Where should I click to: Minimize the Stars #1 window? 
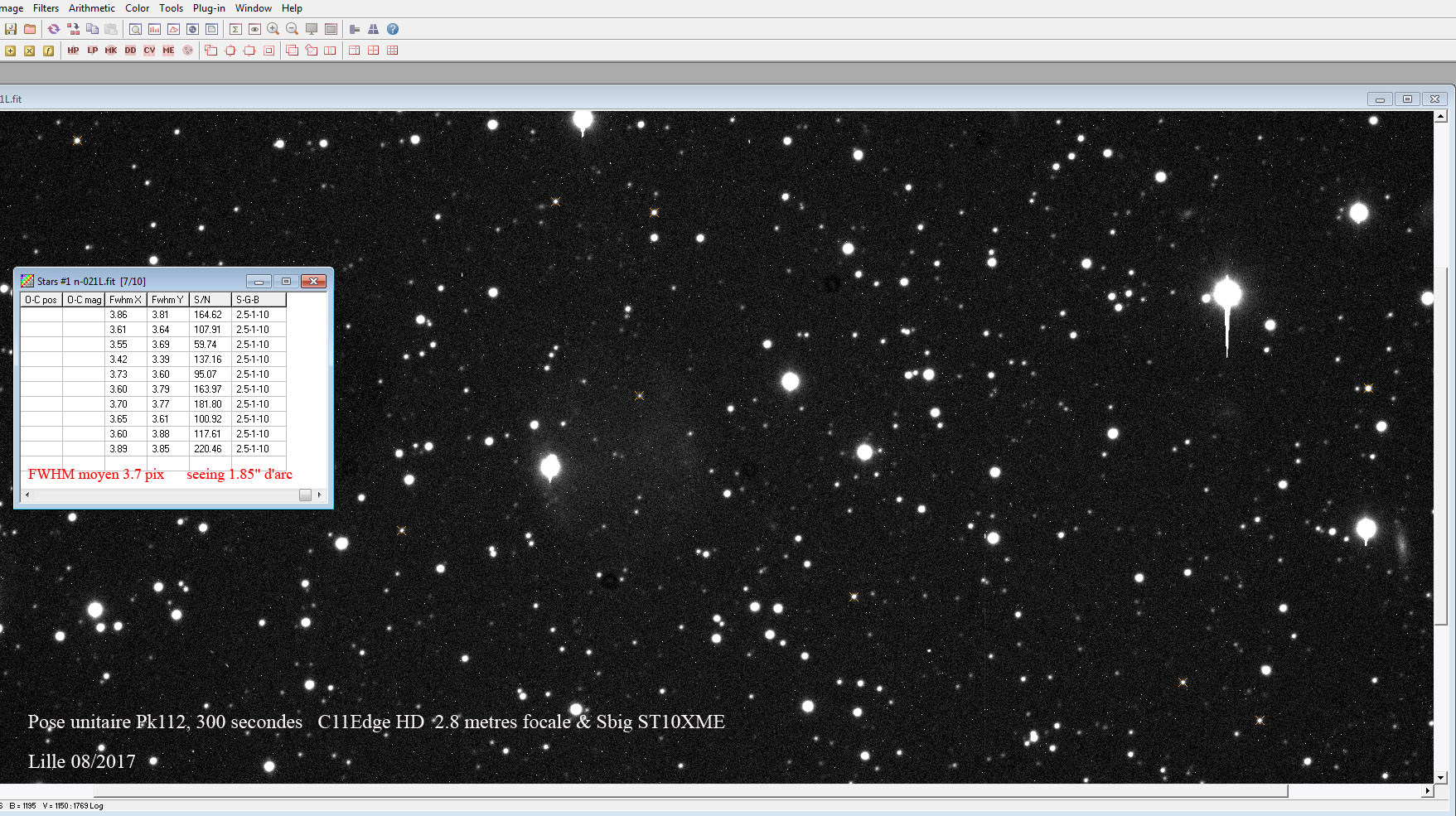tap(259, 281)
